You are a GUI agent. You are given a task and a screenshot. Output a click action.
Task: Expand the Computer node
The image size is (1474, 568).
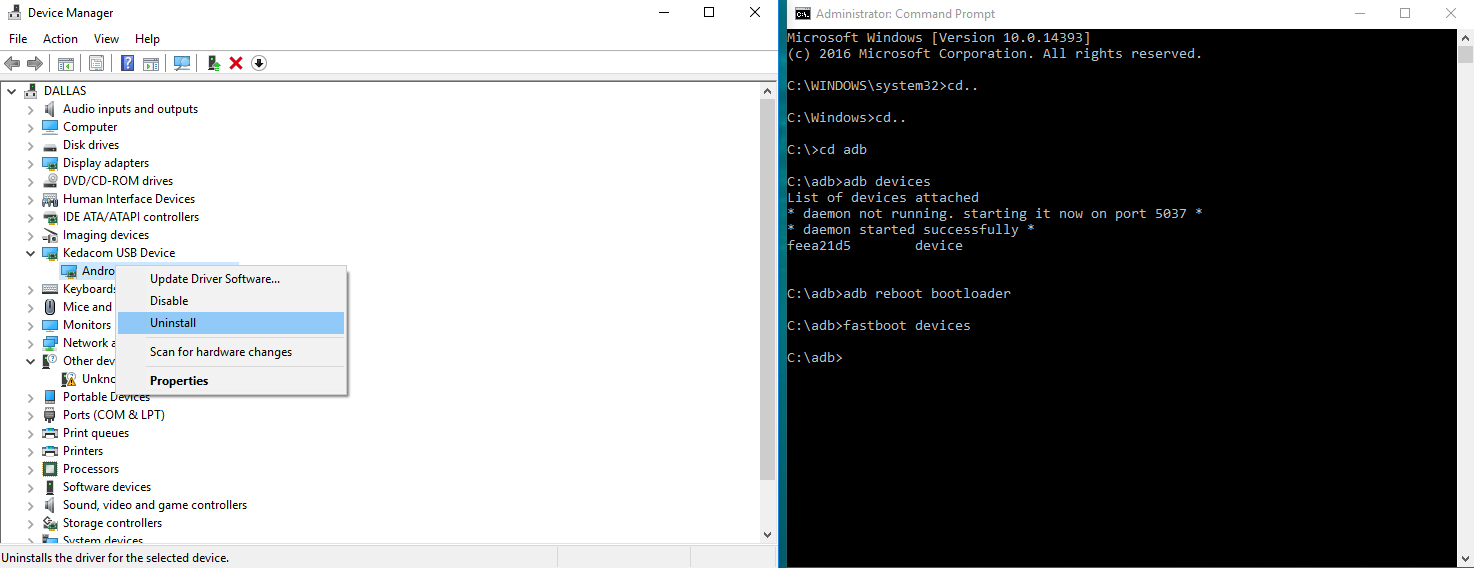coord(31,127)
